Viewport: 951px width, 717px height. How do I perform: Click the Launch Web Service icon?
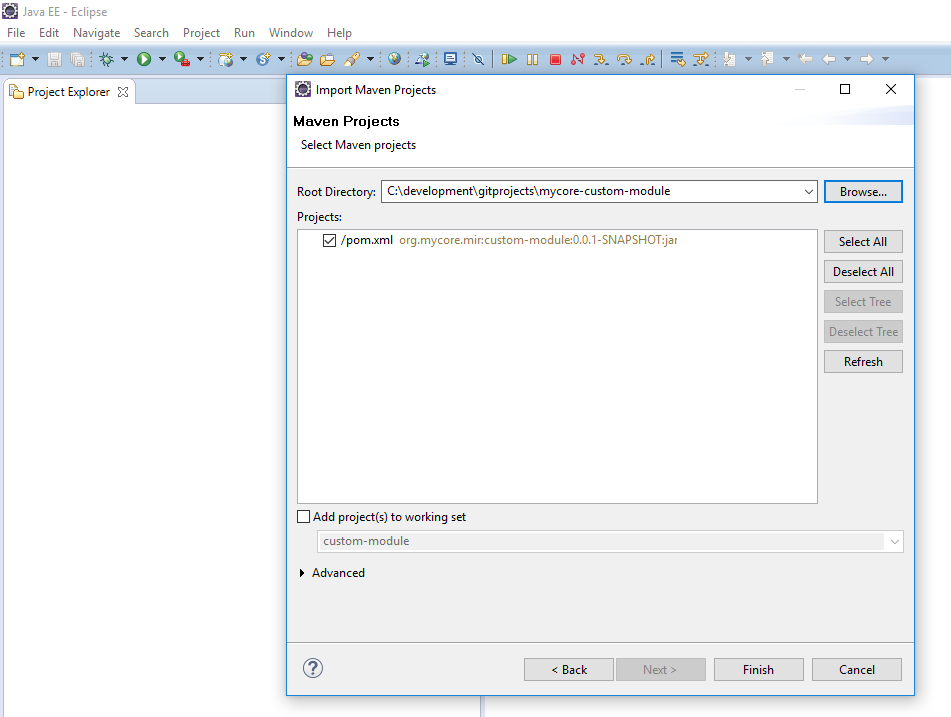(x=423, y=59)
